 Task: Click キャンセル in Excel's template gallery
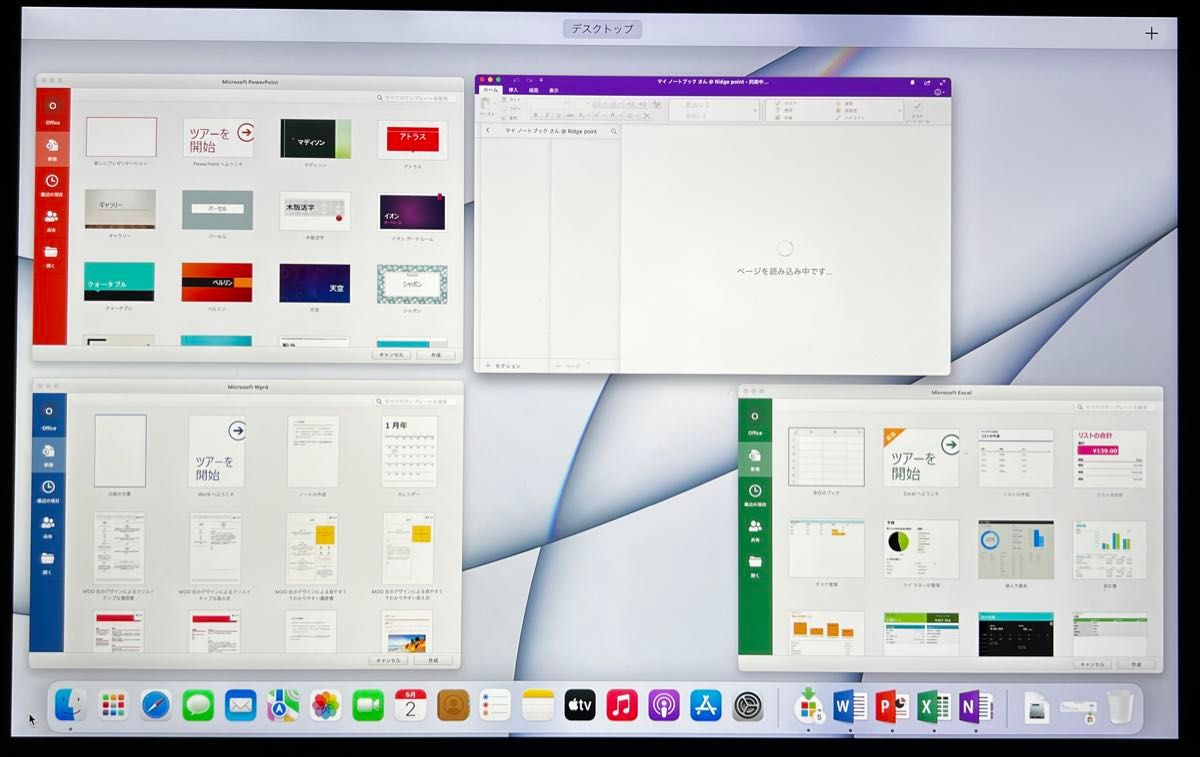click(x=1093, y=663)
